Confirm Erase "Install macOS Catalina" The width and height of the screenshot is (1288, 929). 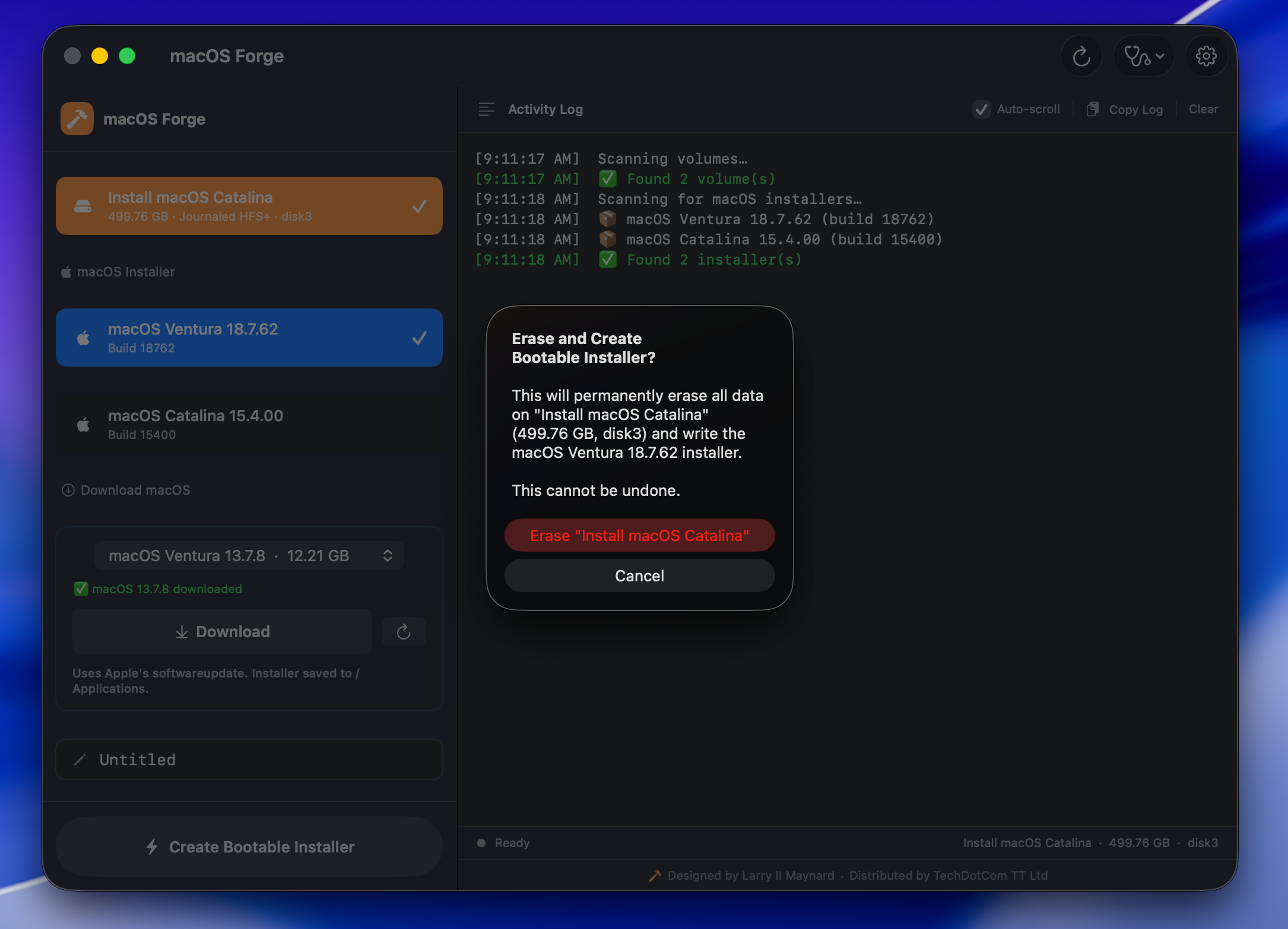point(639,535)
